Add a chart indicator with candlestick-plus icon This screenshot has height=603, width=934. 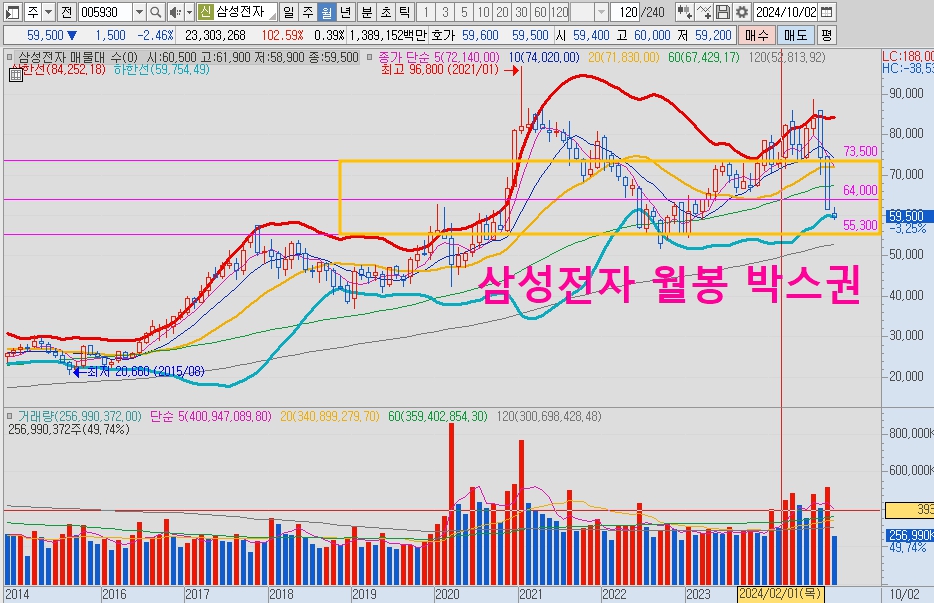pyautogui.click(x=684, y=12)
